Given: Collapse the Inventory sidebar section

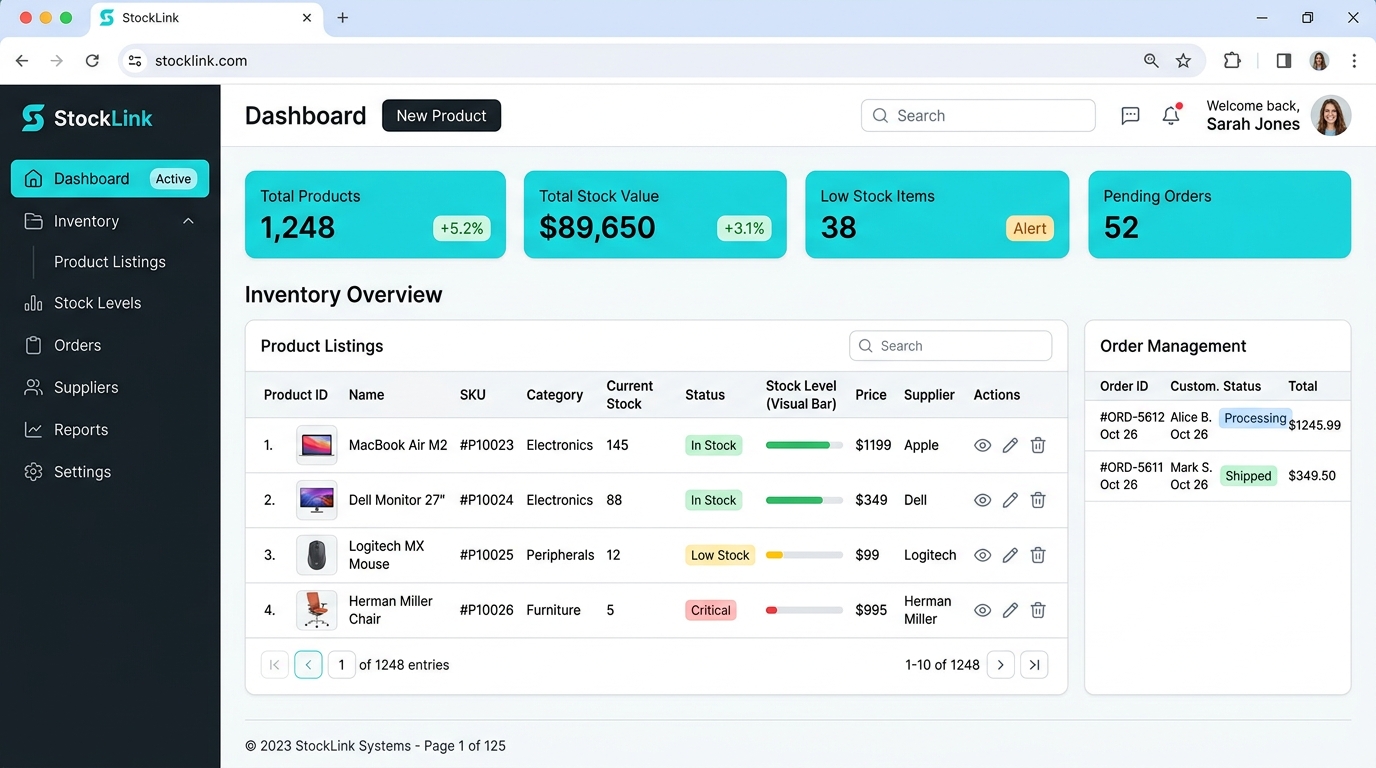Looking at the screenshot, I should [x=188, y=221].
